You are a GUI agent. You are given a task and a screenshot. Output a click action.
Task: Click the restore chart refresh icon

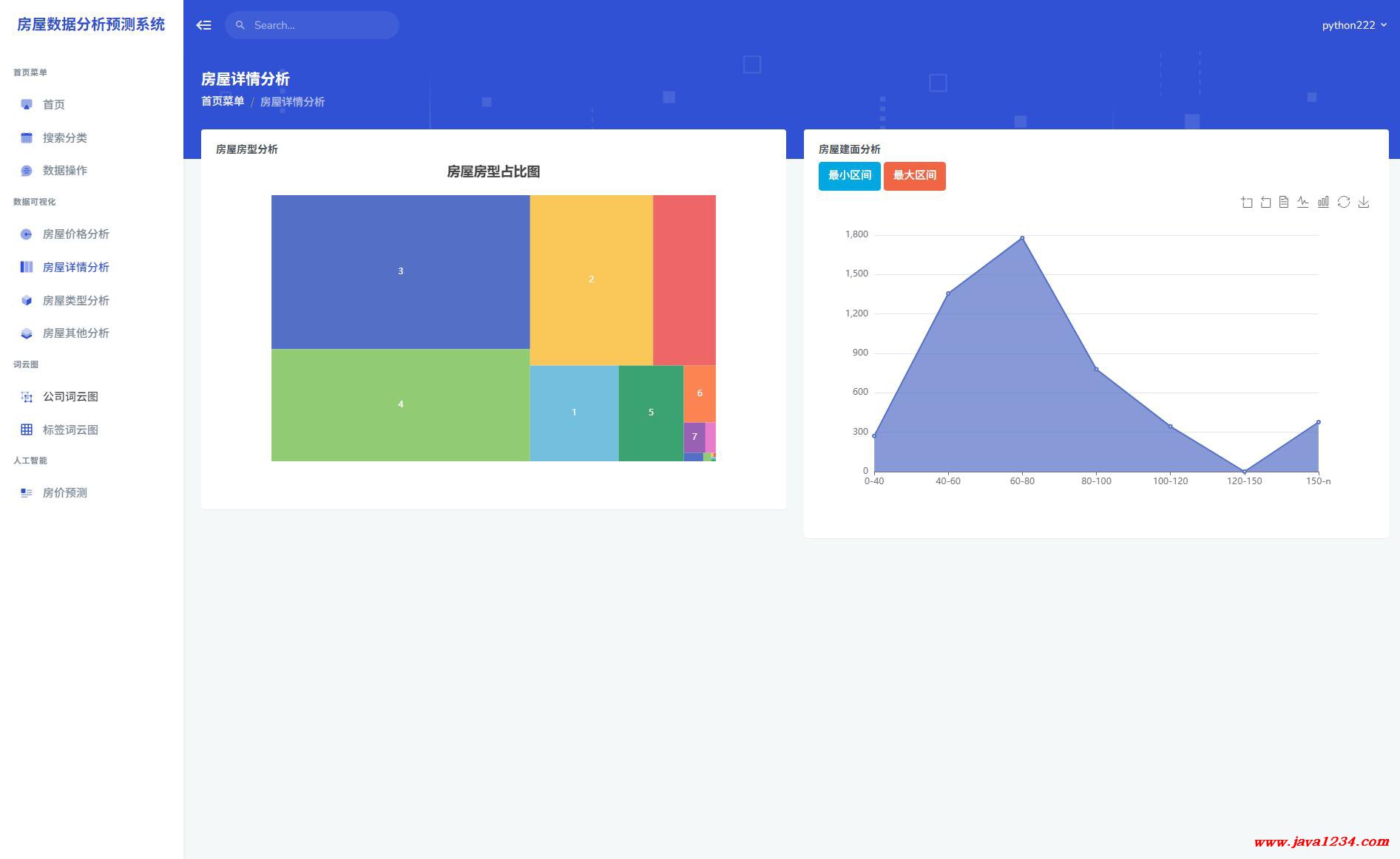coord(1344,203)
